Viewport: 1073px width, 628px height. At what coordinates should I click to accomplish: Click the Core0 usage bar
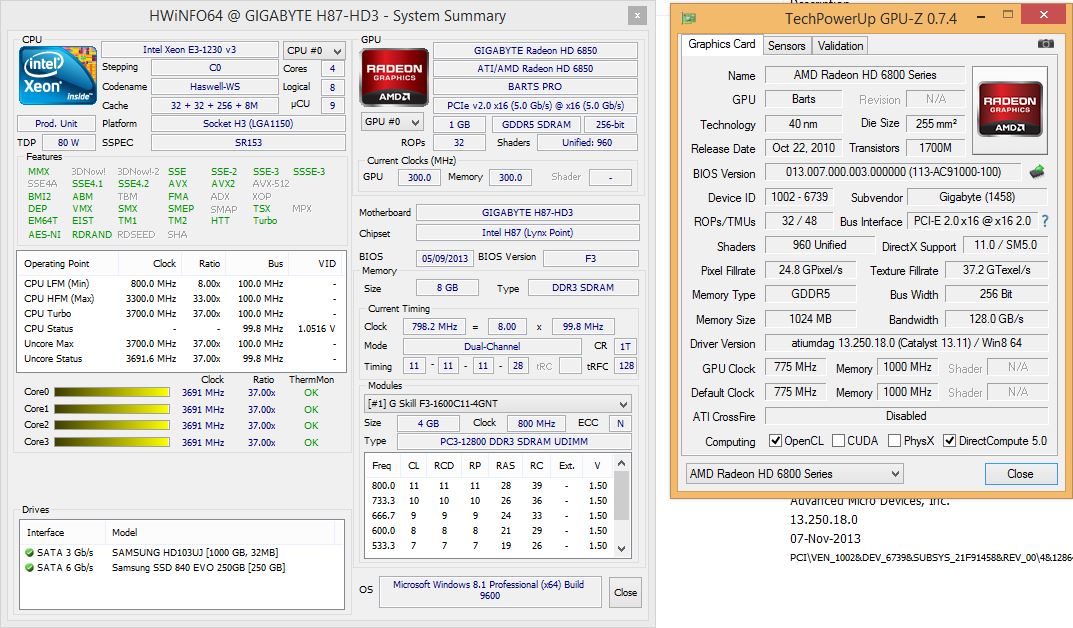coord(112,392)
